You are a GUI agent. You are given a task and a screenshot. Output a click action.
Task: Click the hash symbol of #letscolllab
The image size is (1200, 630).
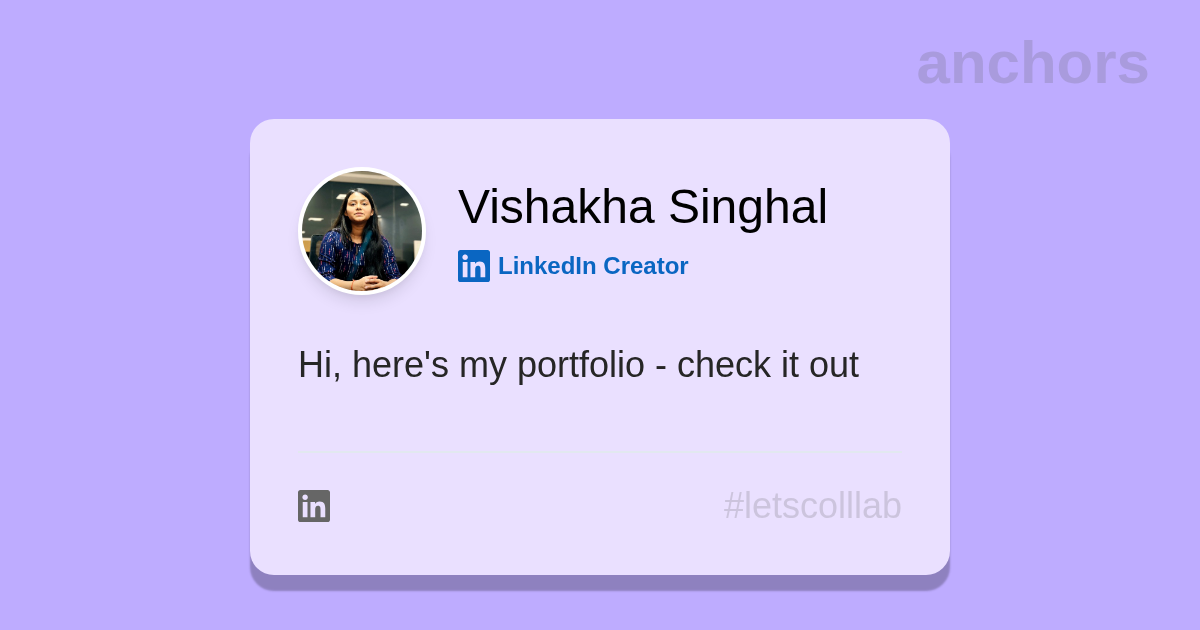[x=733, y=506]
